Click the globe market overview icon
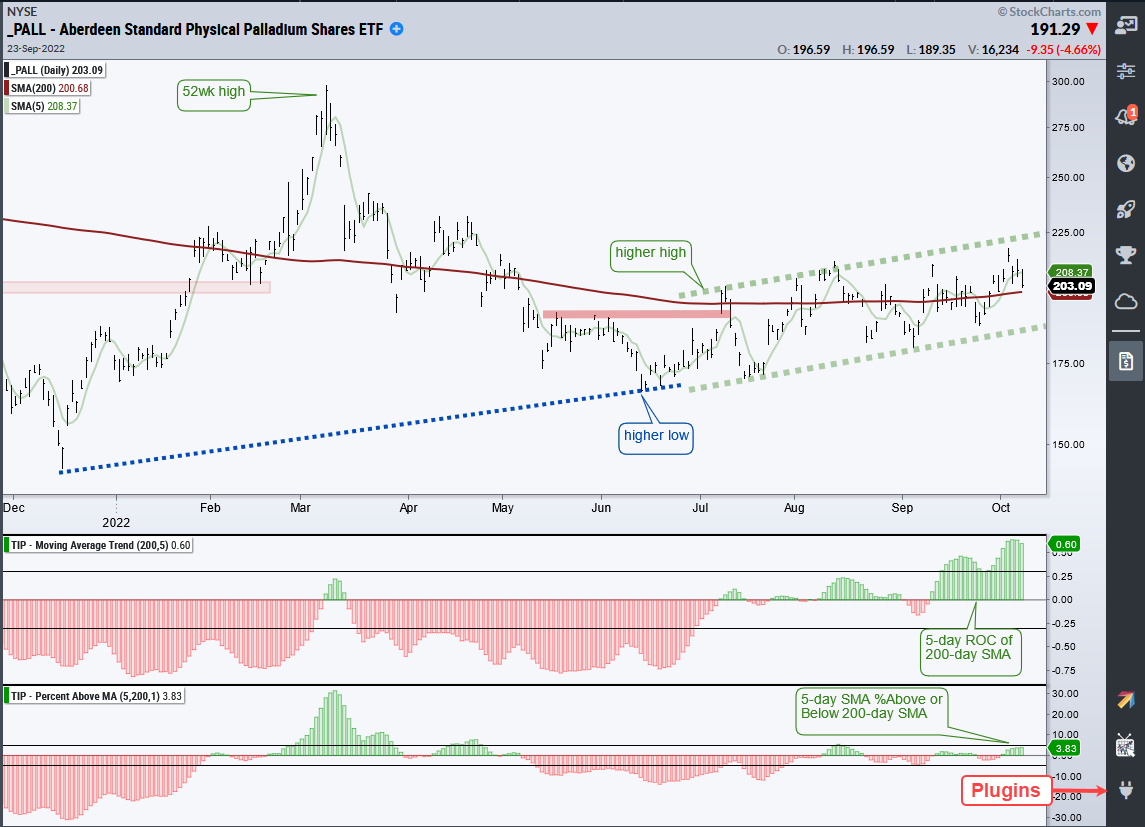 pyautogui.click(x=1125, y=163)
